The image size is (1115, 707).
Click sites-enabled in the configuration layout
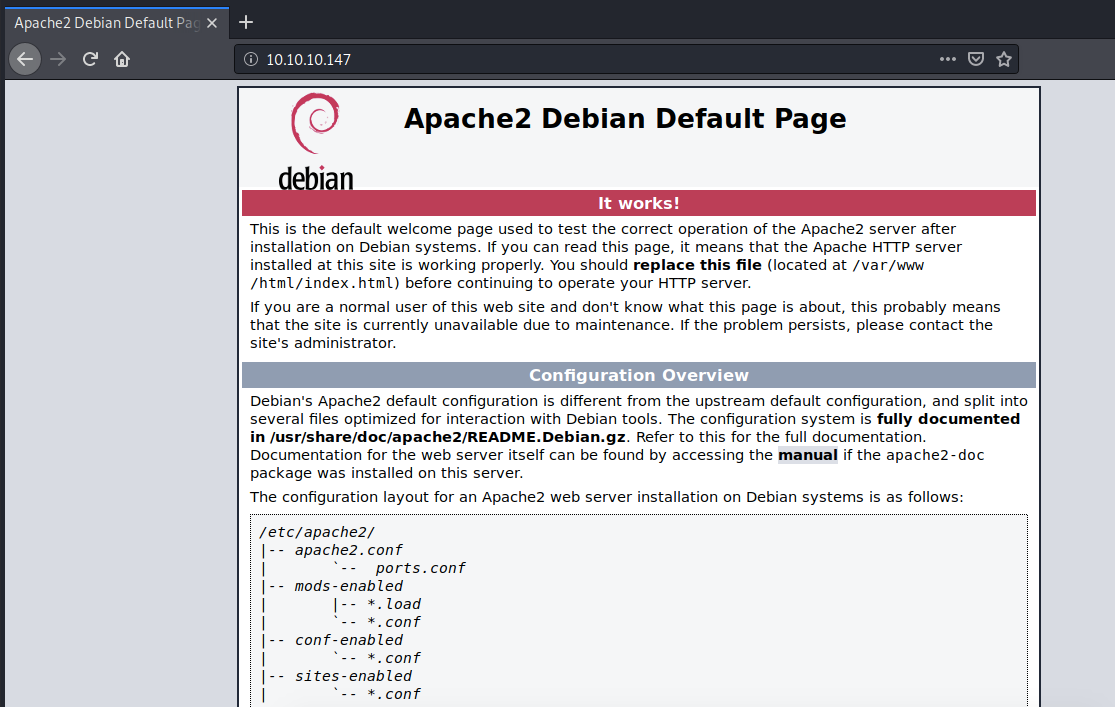353,676
